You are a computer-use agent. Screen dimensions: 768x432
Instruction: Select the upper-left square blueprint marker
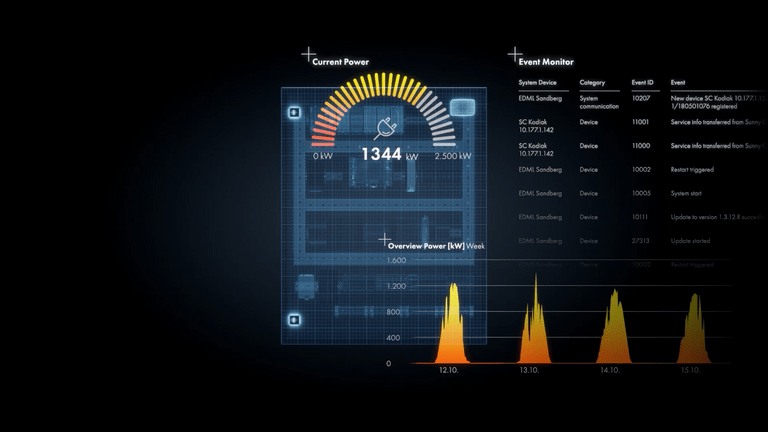(x=295, y=113)
